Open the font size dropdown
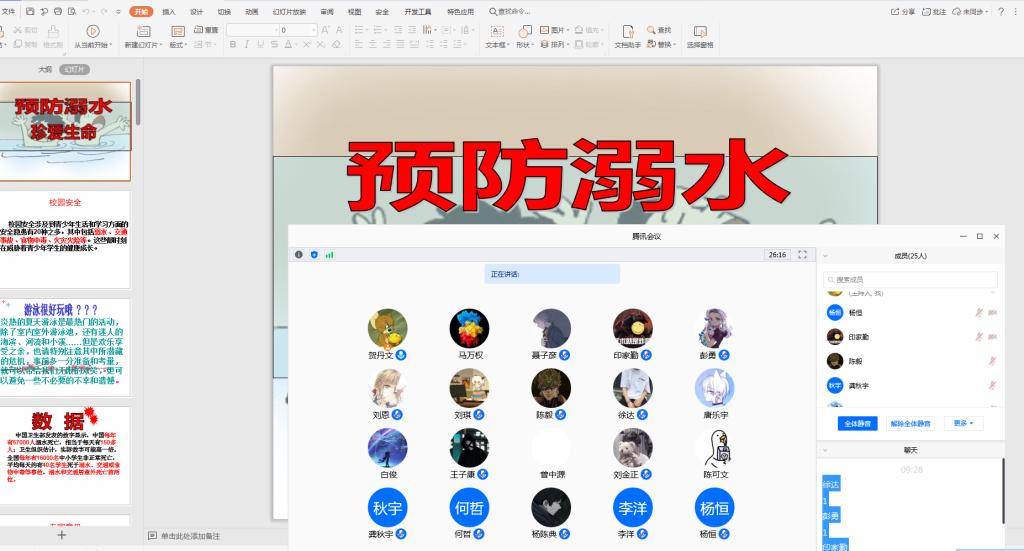 click(313, 30)
